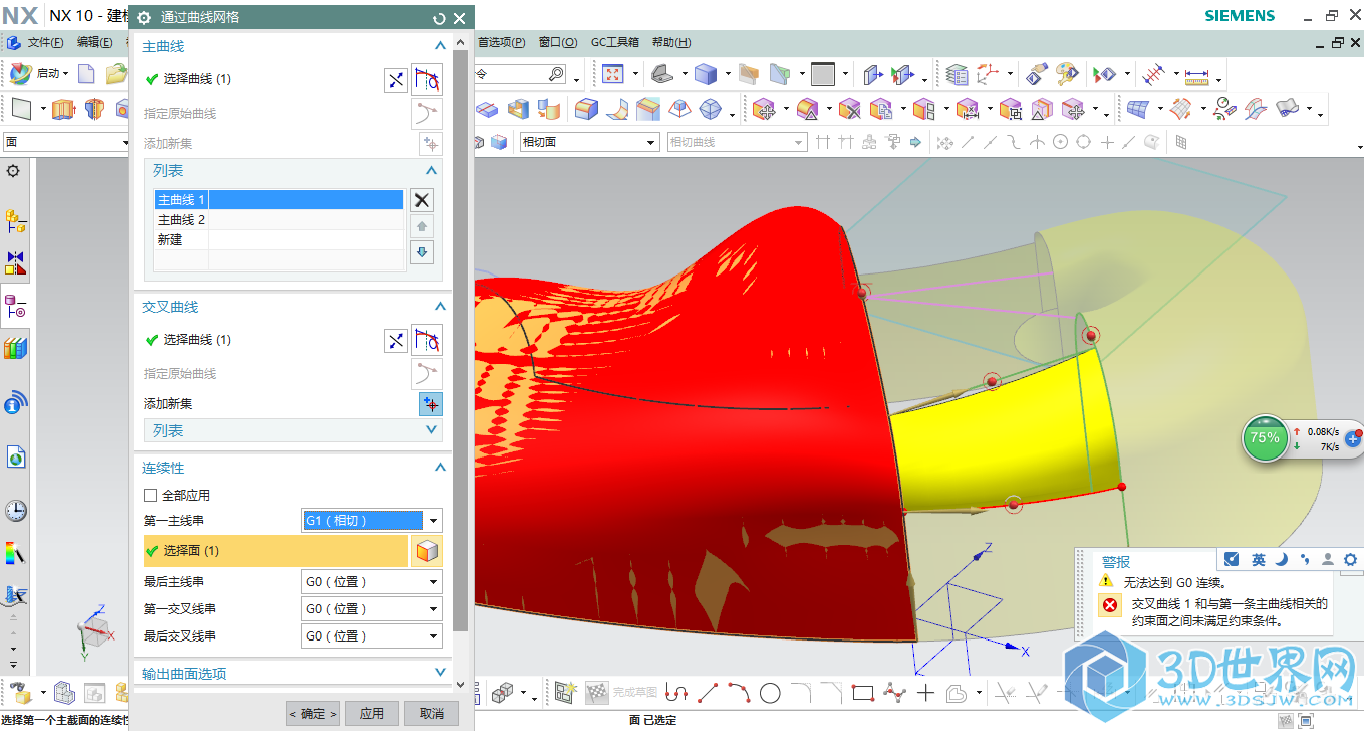Screen dimensions: 1364x731
Task: Click the Reverse Direction icon in 主曲线 section
Action: click(x=396, y=81)
